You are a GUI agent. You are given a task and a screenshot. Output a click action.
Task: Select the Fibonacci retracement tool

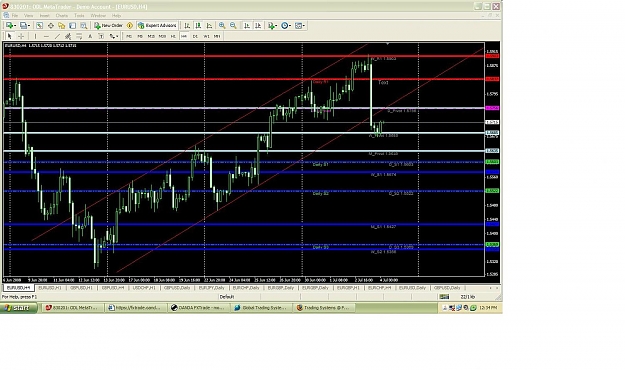[79, 36]
